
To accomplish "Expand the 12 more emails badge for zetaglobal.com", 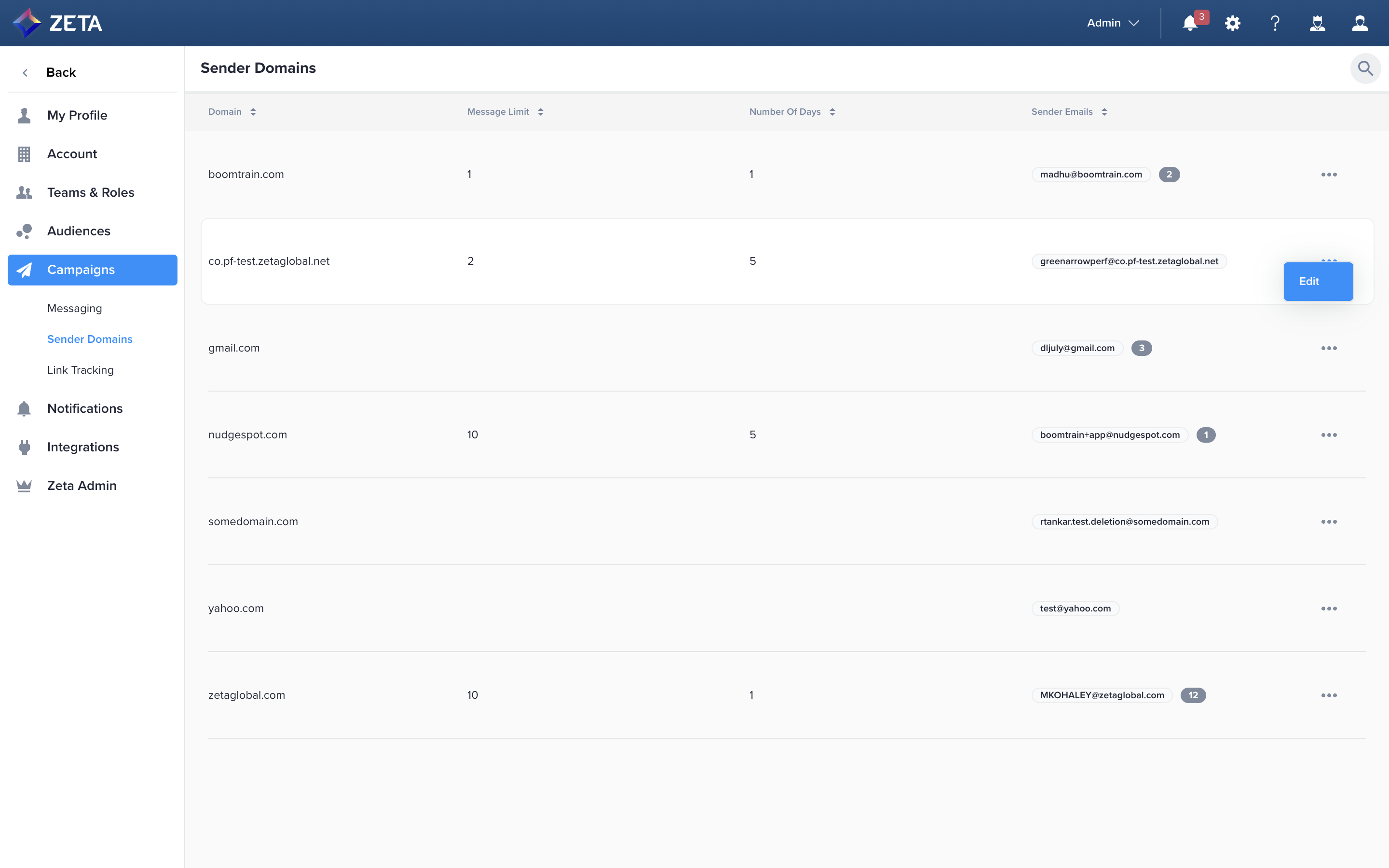I will point(1193,695).
